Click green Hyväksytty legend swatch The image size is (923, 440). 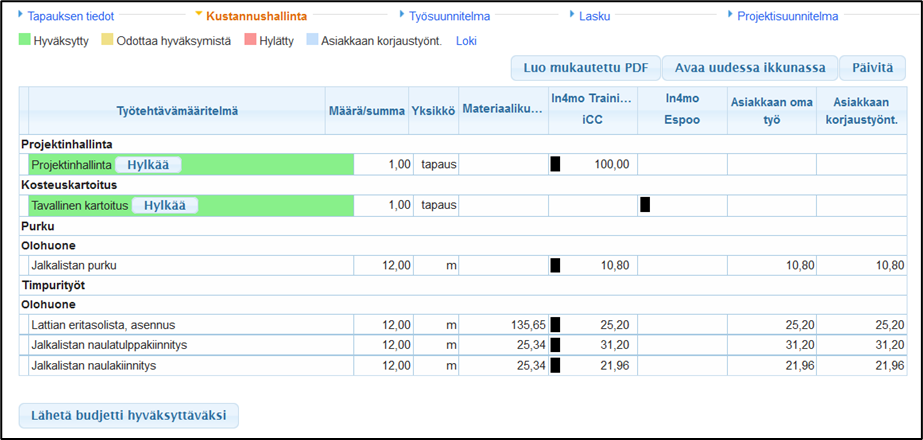tap(25, 41)
